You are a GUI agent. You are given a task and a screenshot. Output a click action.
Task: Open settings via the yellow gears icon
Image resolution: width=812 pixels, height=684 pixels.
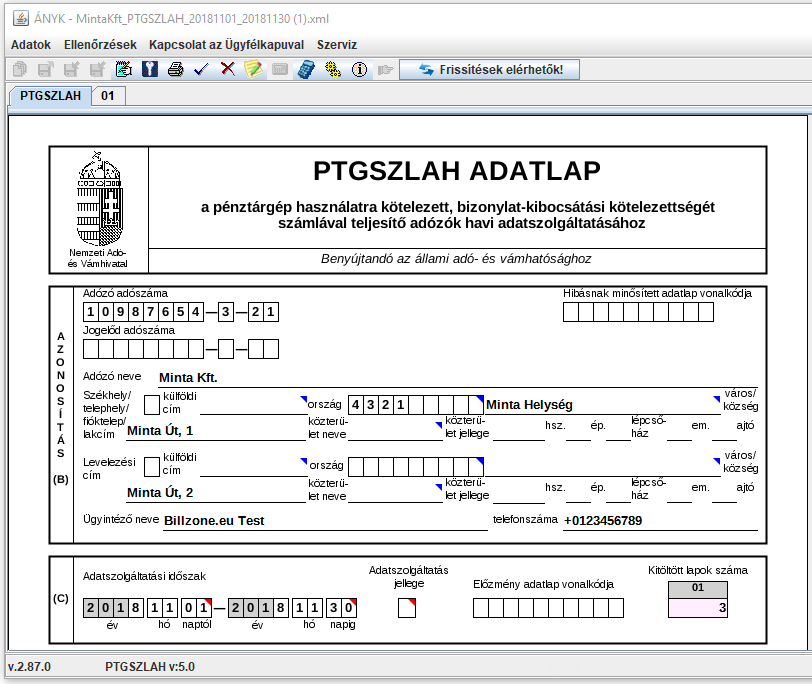coord(332,69)
